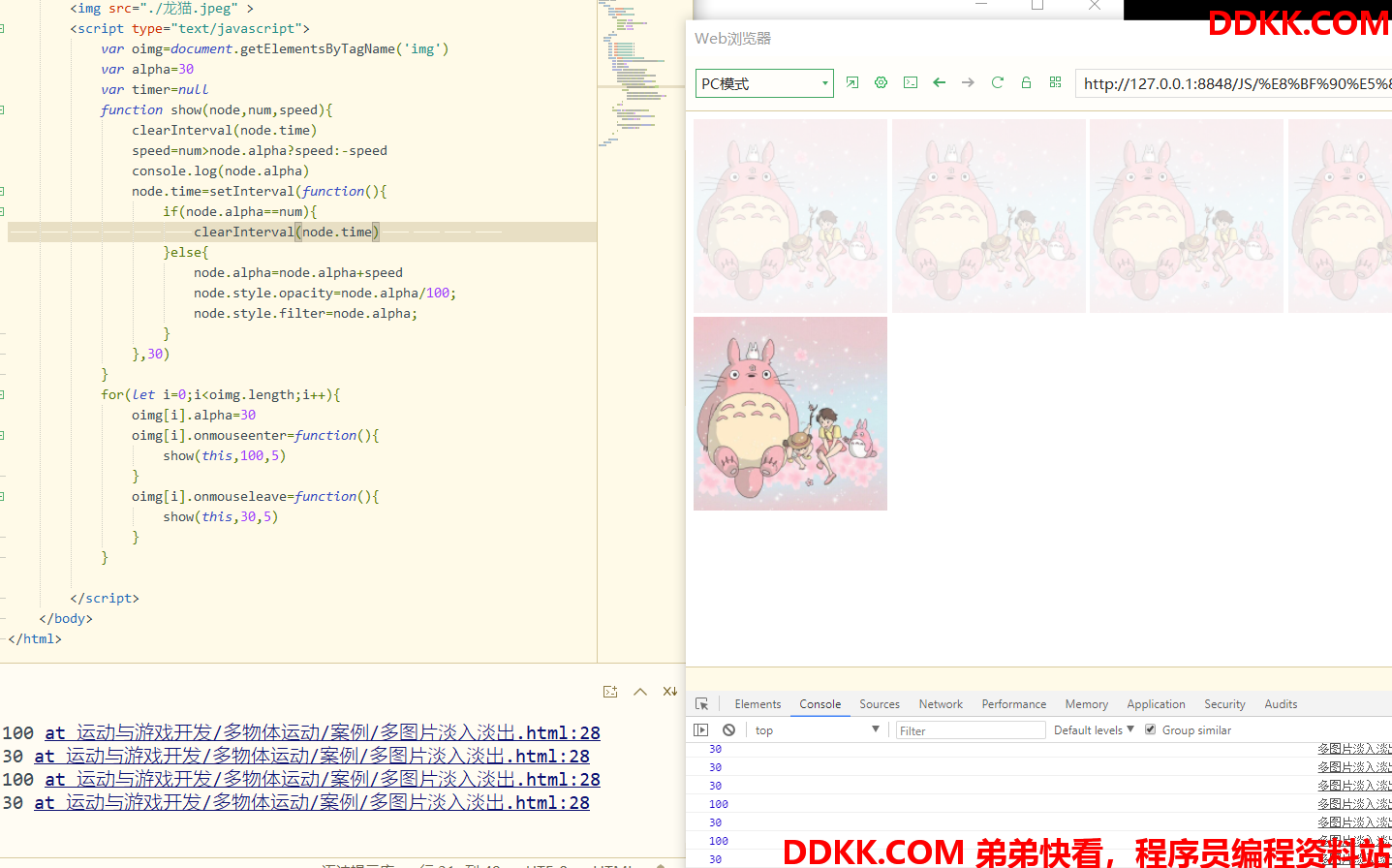This screenshot has height=868, width=1392.
Task: Activate the inspect element picker icon
Action: [701, 704]
